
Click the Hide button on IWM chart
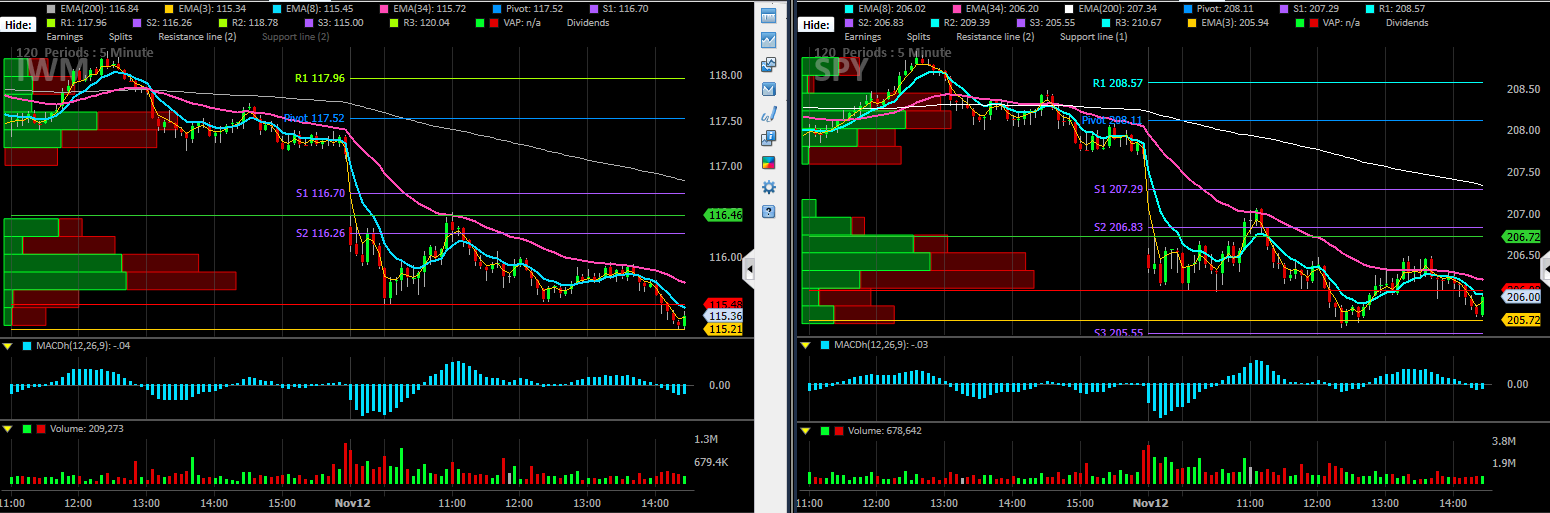pyautogui.click(x=20, y=23)
